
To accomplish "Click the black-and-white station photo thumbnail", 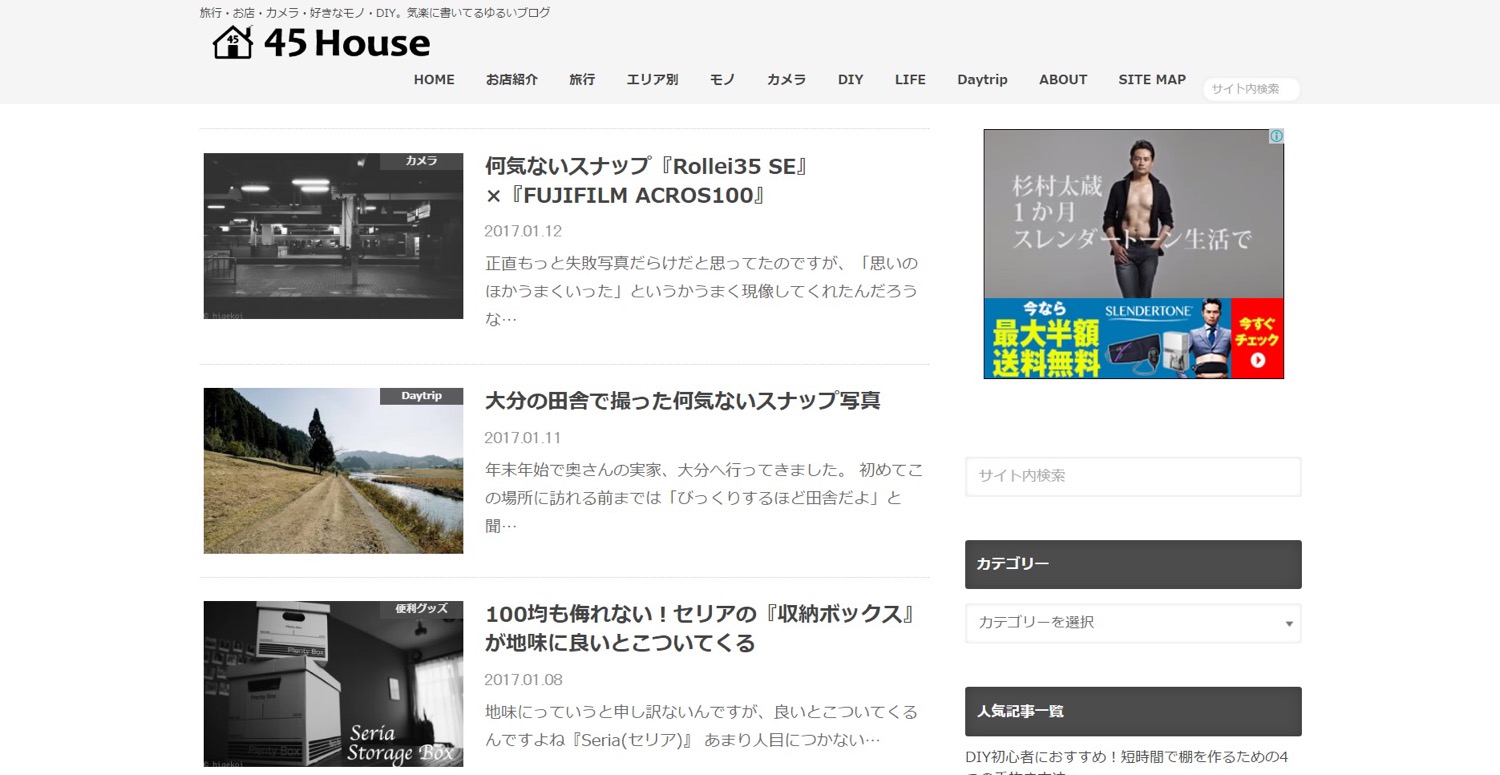I will coord(333,236).
